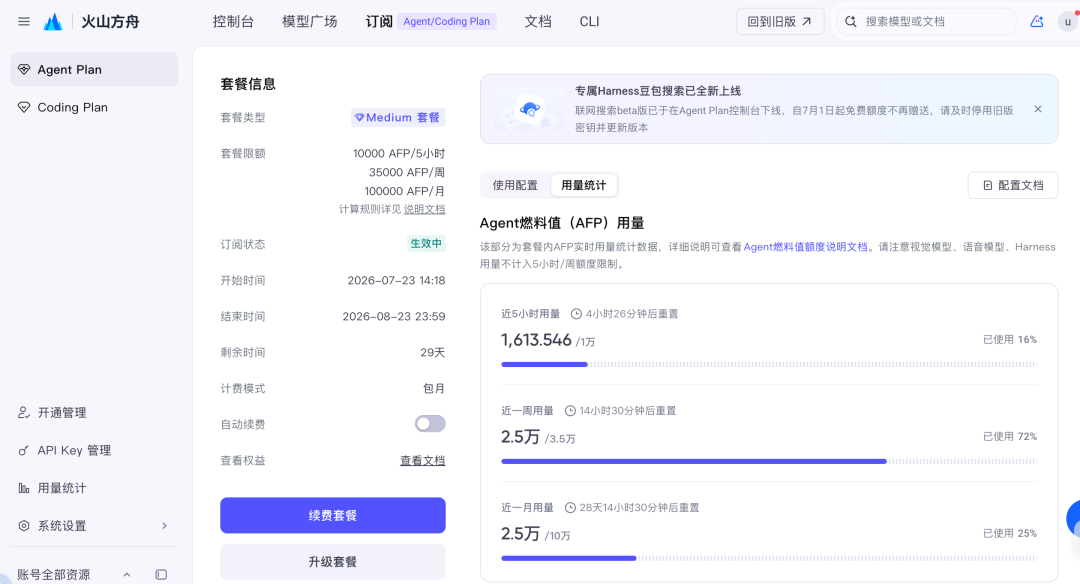Click the 火山方舟 logo
Viewport: 1080px width, 584px height.
(x=92, y=22)
